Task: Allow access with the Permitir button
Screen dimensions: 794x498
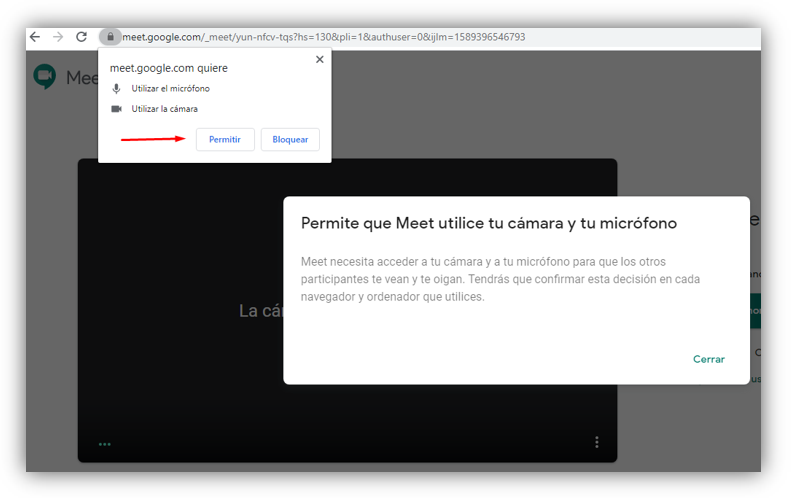Action: (225, 139)
